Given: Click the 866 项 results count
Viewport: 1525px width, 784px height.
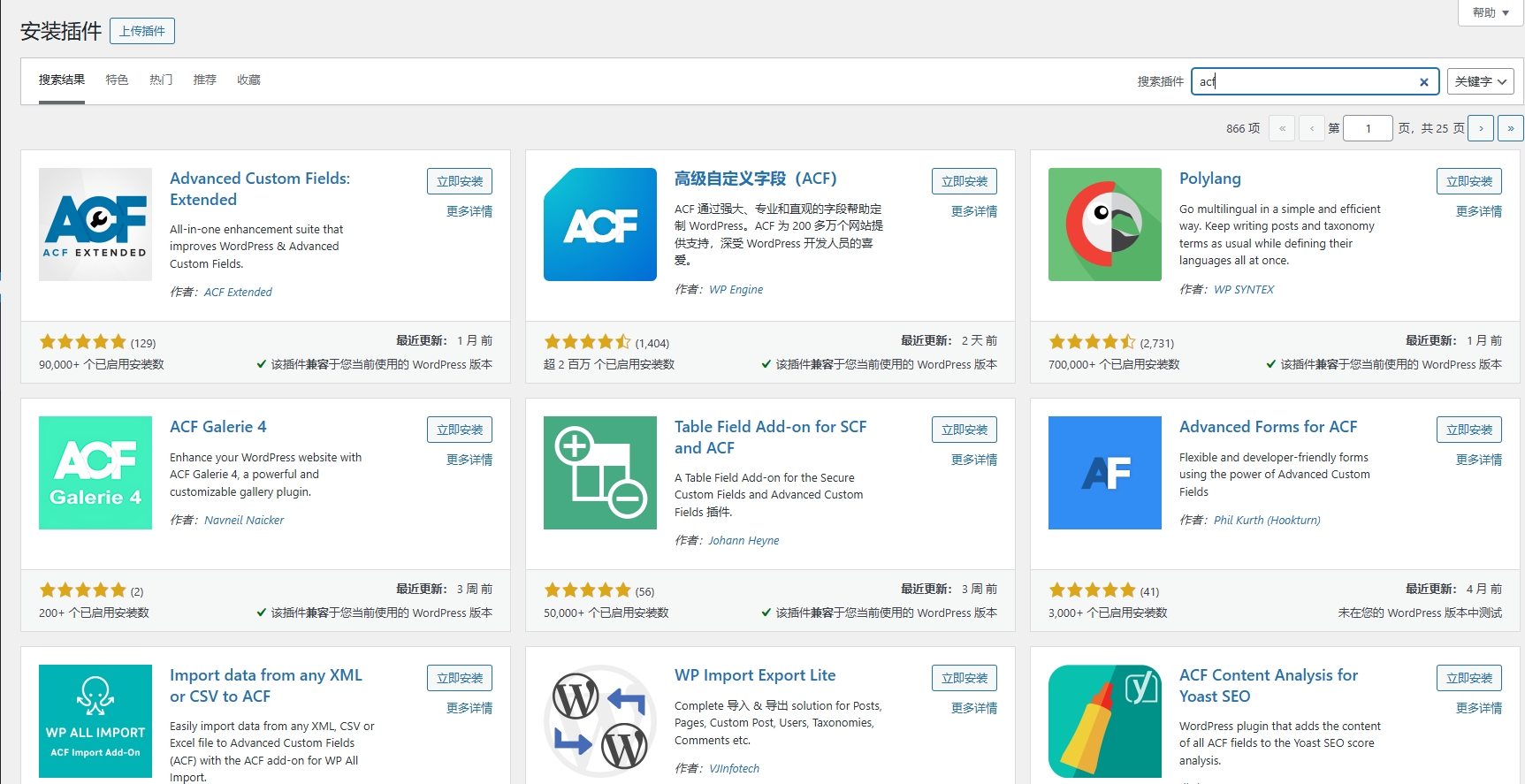Looking at the screenshot, I should point(1243,128).
